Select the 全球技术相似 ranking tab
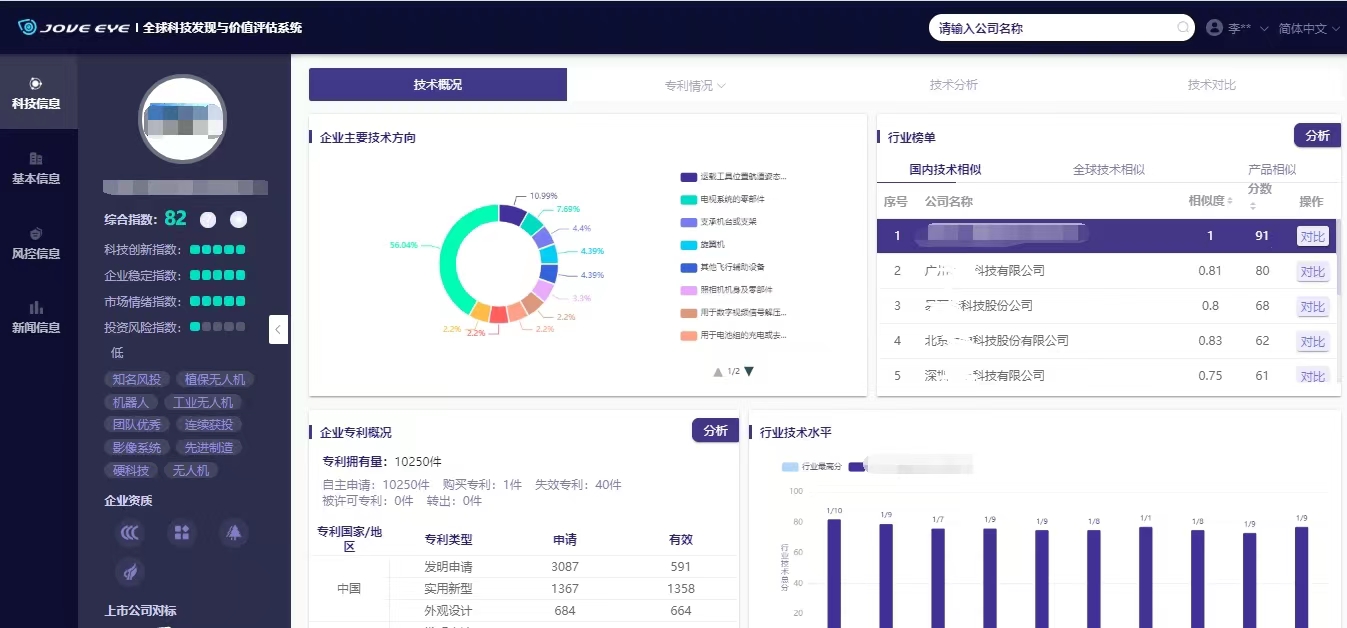 (1109, 169)
